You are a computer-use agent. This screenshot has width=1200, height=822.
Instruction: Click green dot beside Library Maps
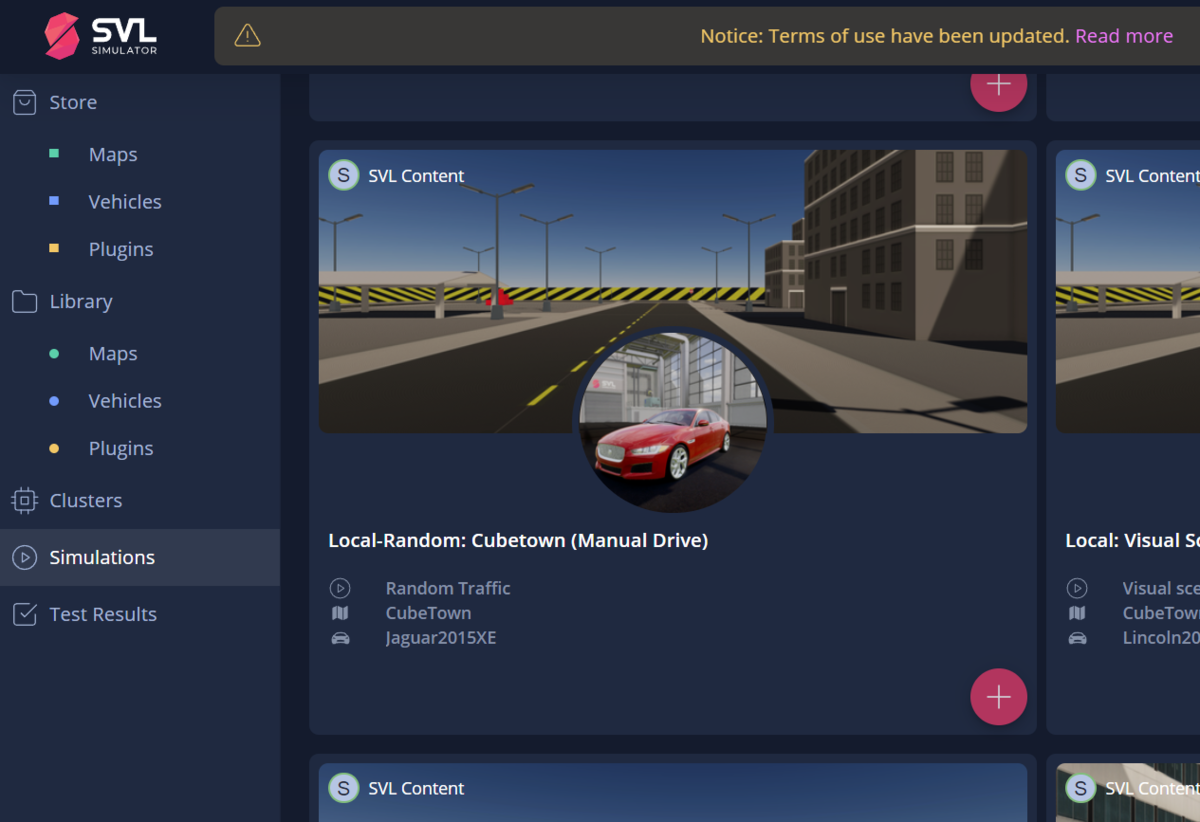click(54, 353)
